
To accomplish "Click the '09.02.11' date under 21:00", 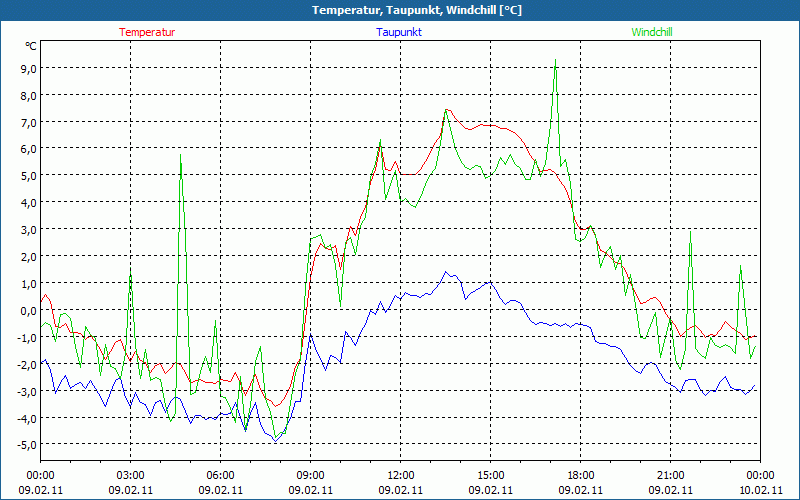I will pos(670,490).
